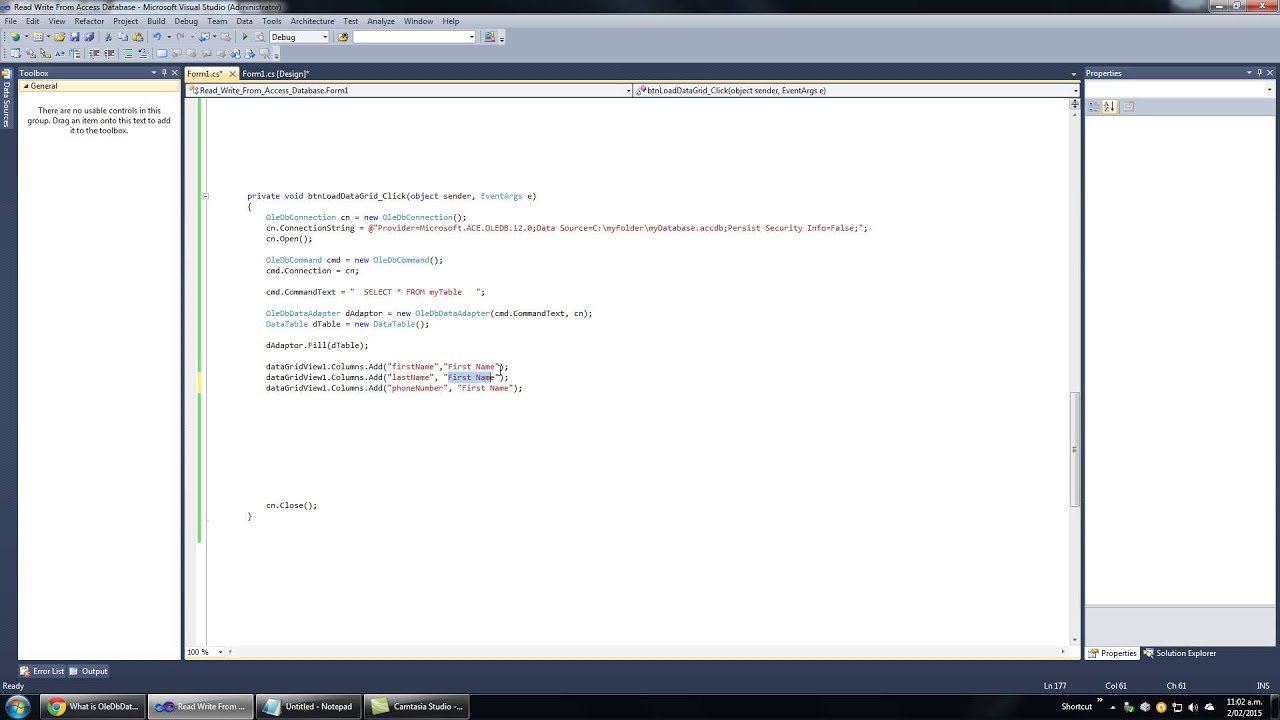Close the Form1.cs* tab
This screenshot has width=1280, height=720.
click(x=232, y=74)
